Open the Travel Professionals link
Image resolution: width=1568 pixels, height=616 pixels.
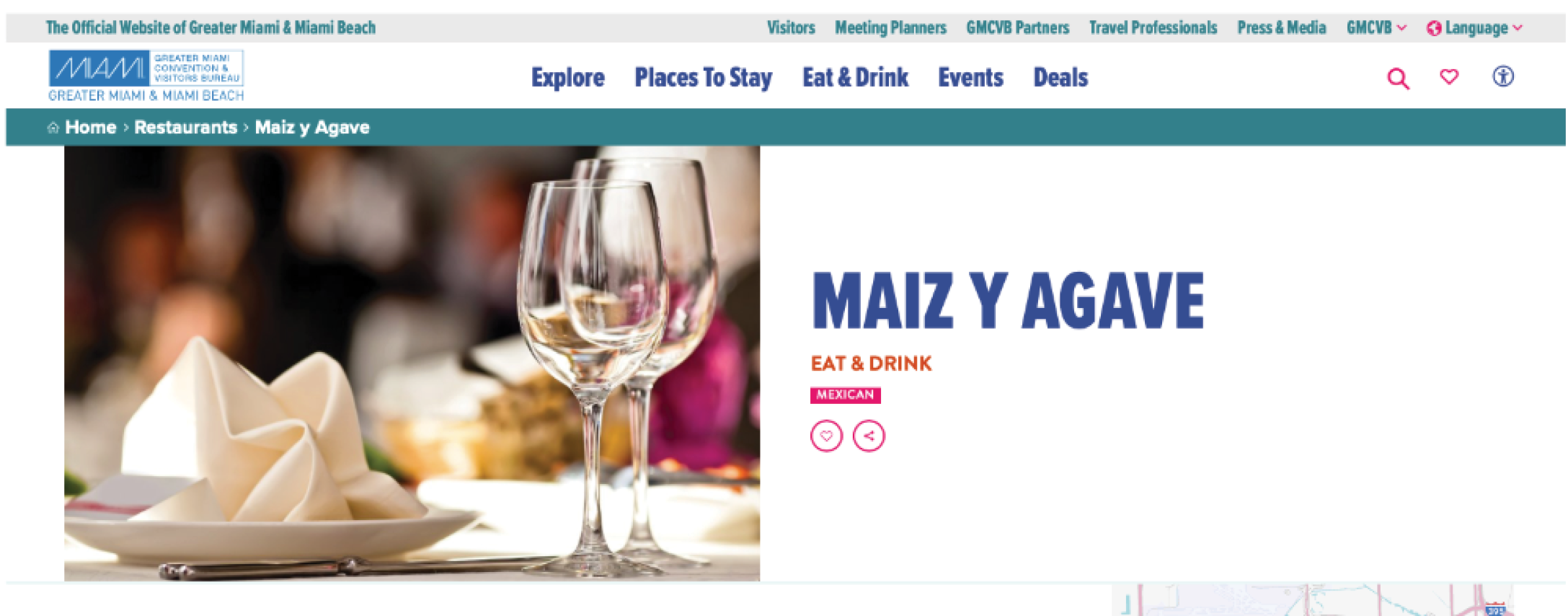point(1153,27)
